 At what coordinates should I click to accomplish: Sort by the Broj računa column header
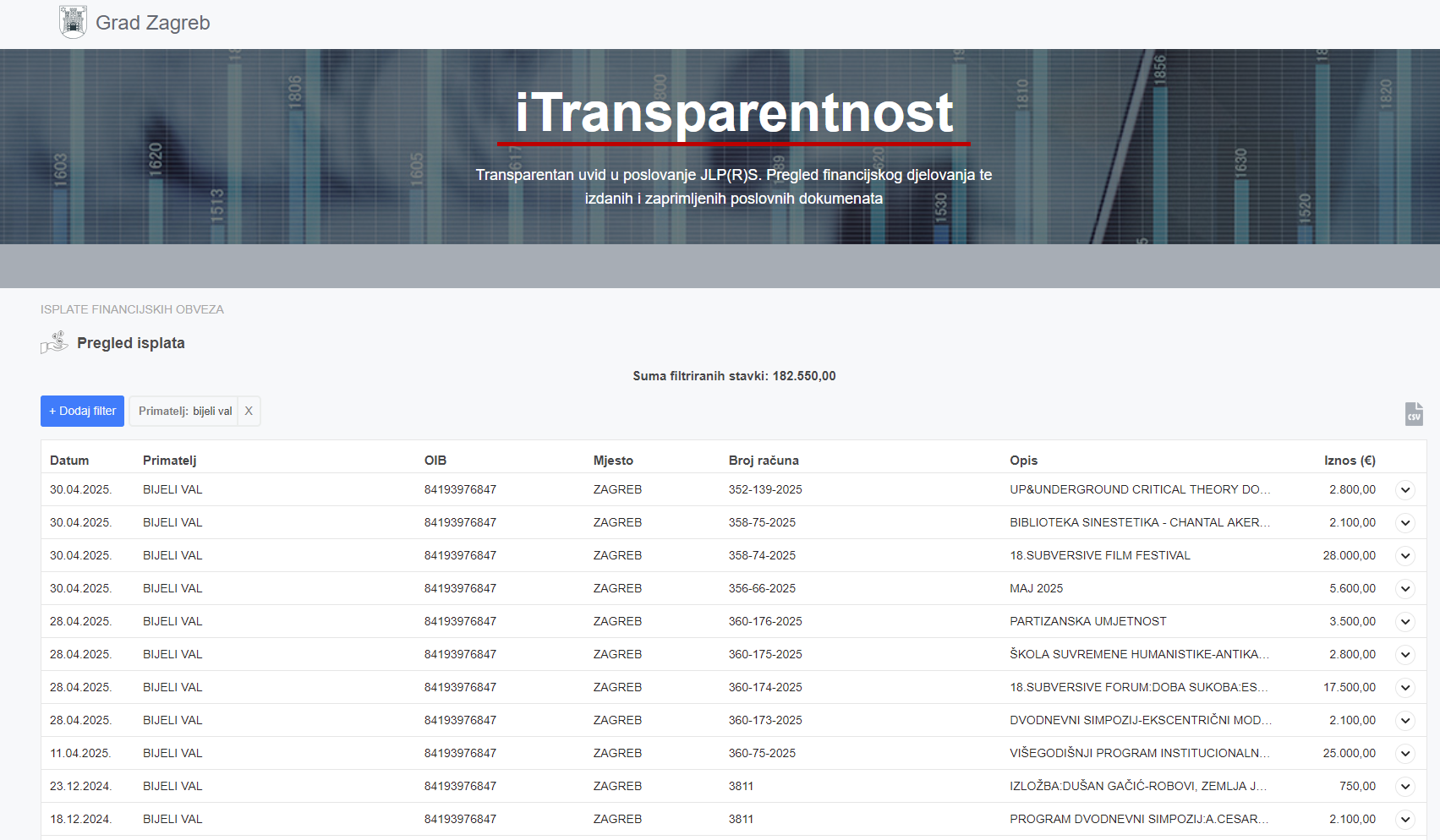(x=764, y=461)
